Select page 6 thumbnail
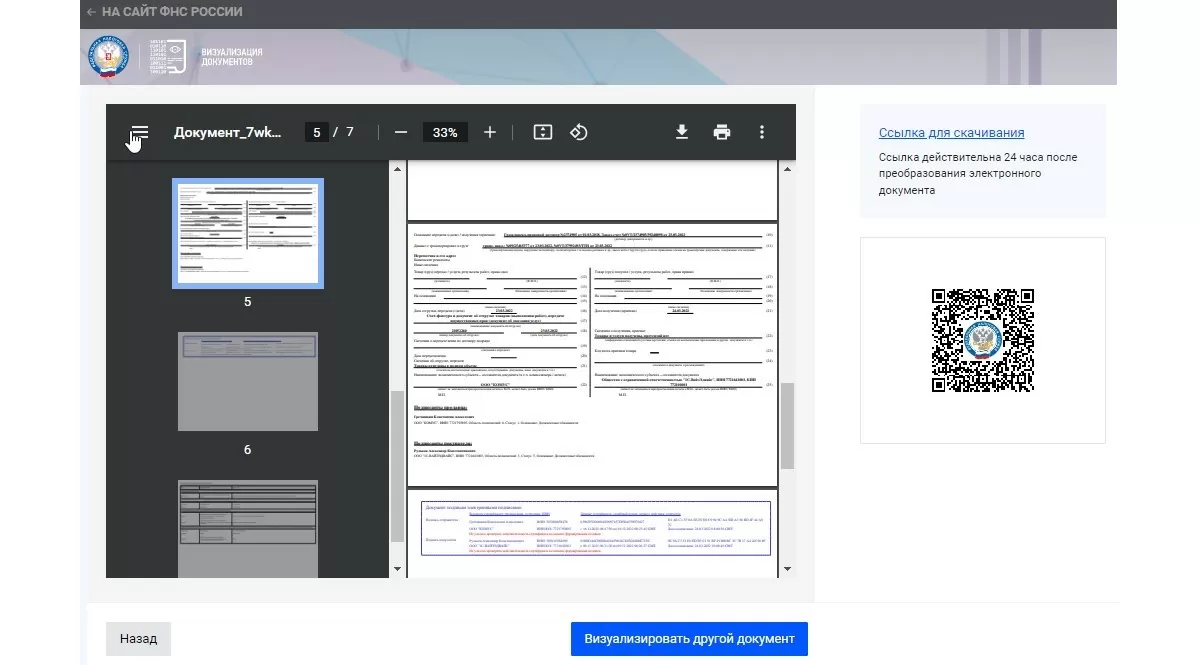The image size is (1200, 665). coord(247,381)
